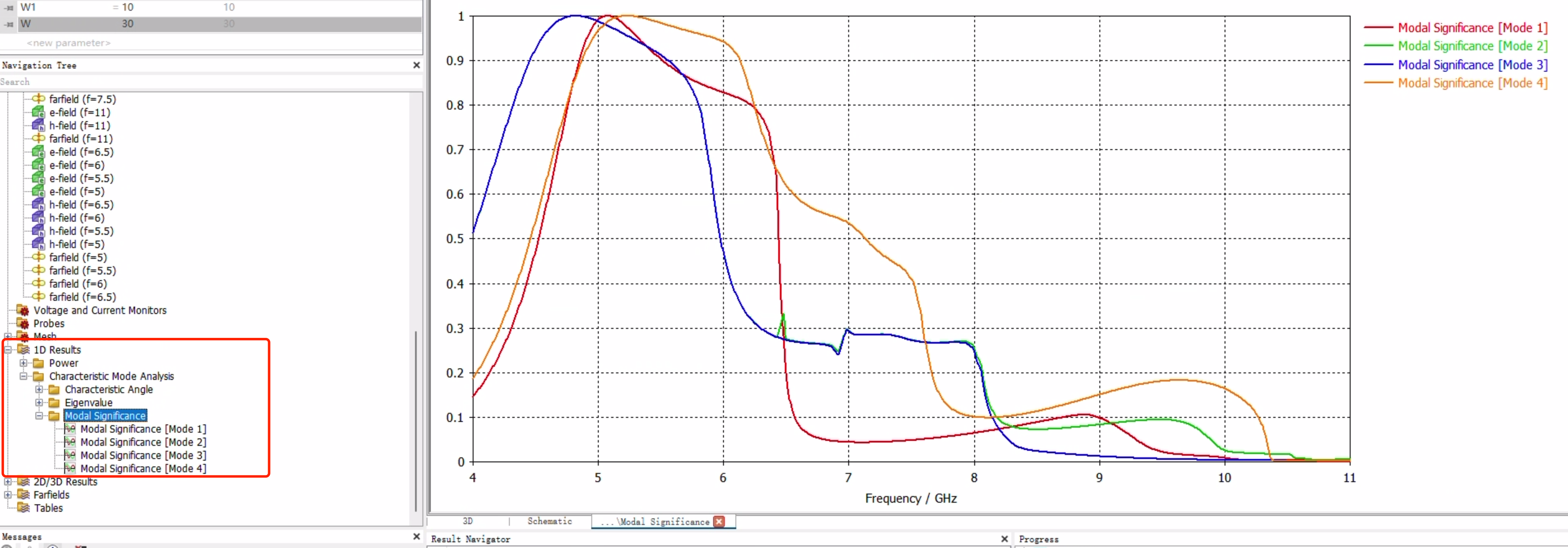
Task: Select the e-field (f=11) monitor icon
Action: [38, 112]
